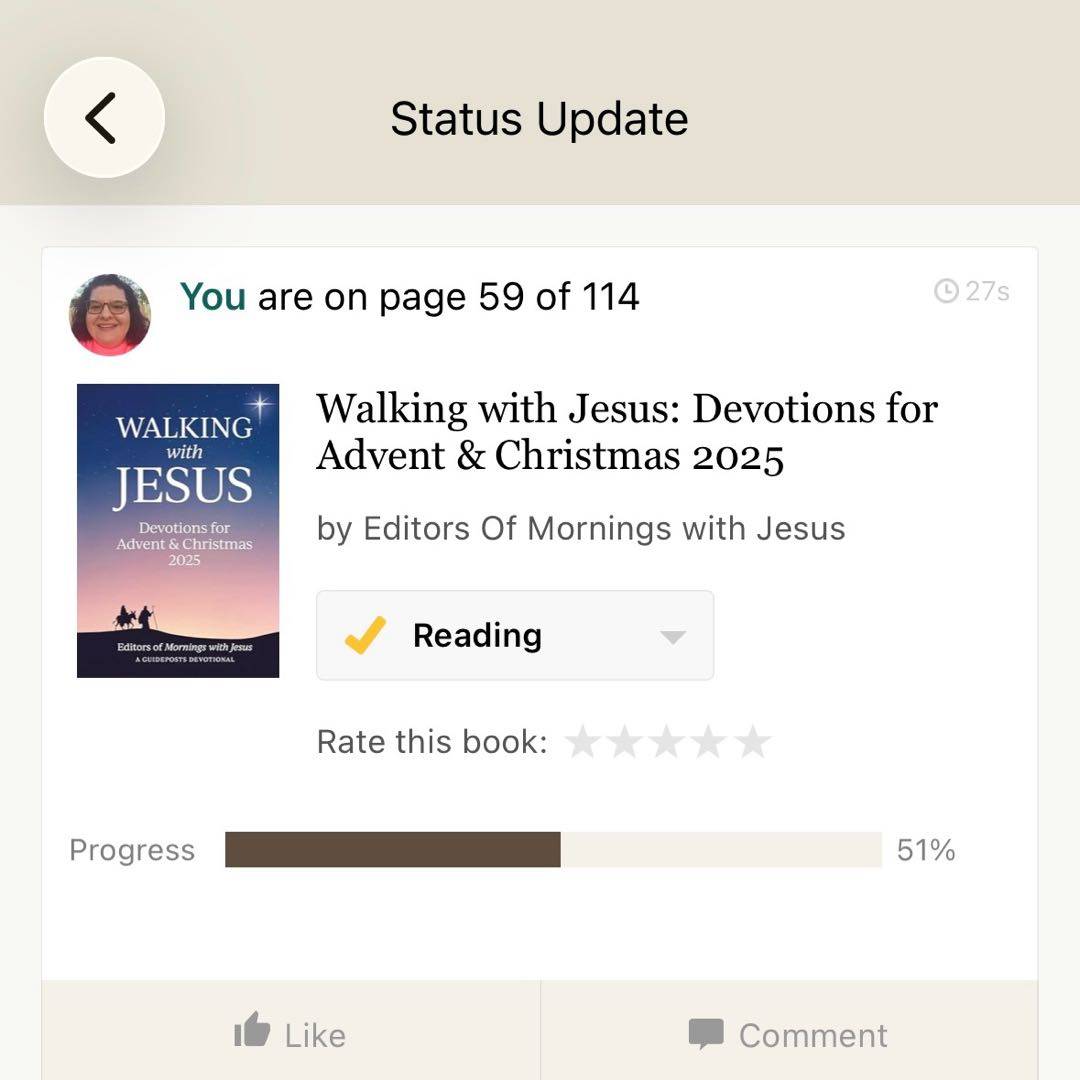
Task: Tap the yellow checkmark on Reading shelf
Action: coord(365,635)
